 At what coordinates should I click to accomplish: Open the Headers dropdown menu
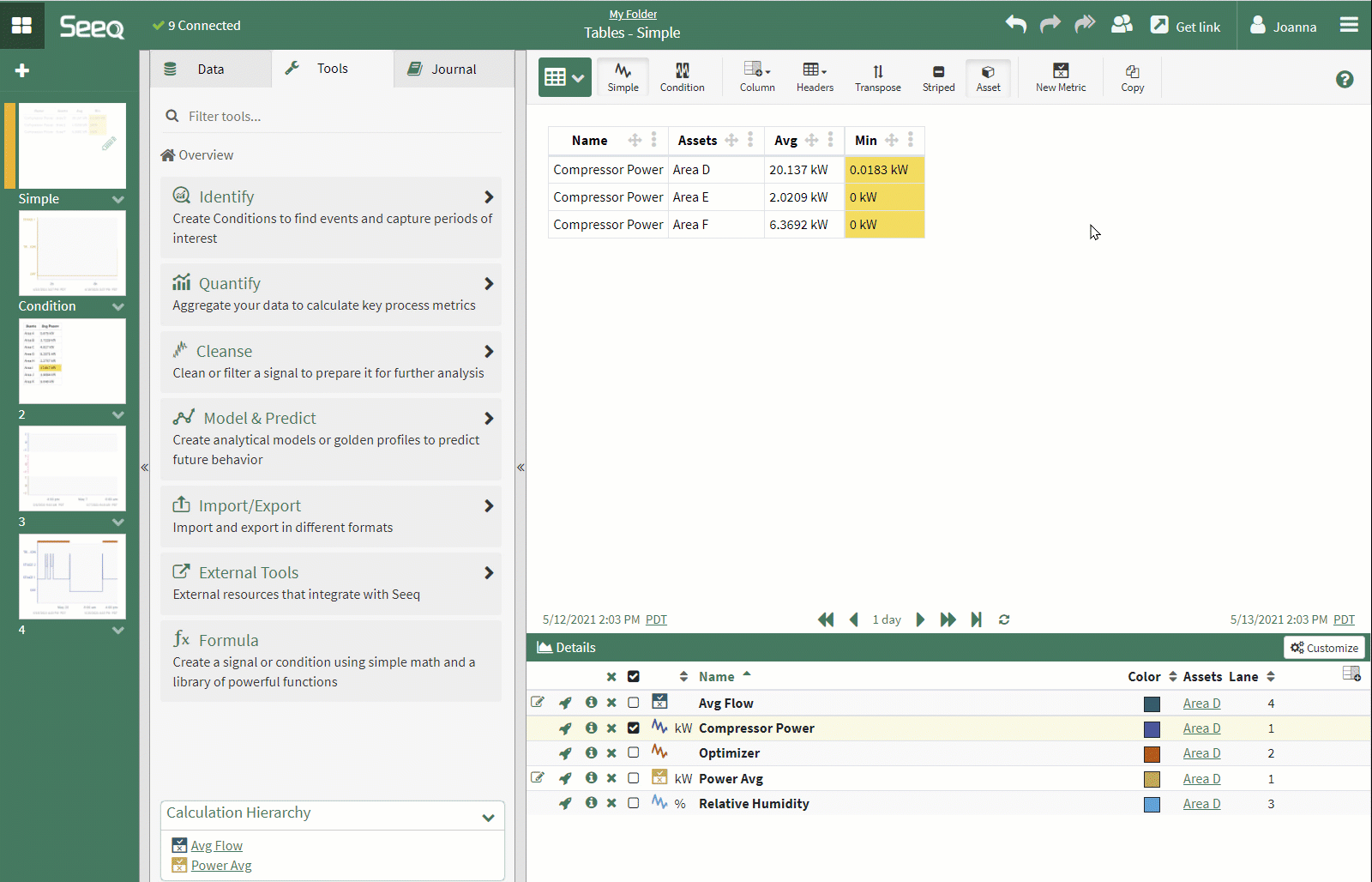(814, 77)
